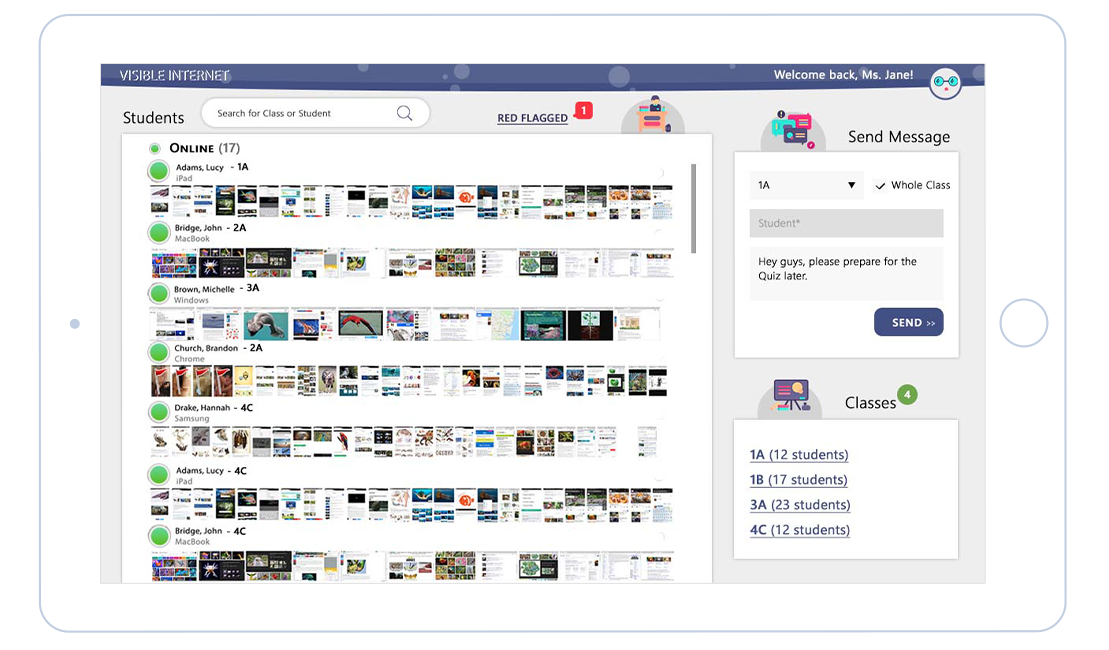Toggle the green Online group indicator

click(155, 149)
